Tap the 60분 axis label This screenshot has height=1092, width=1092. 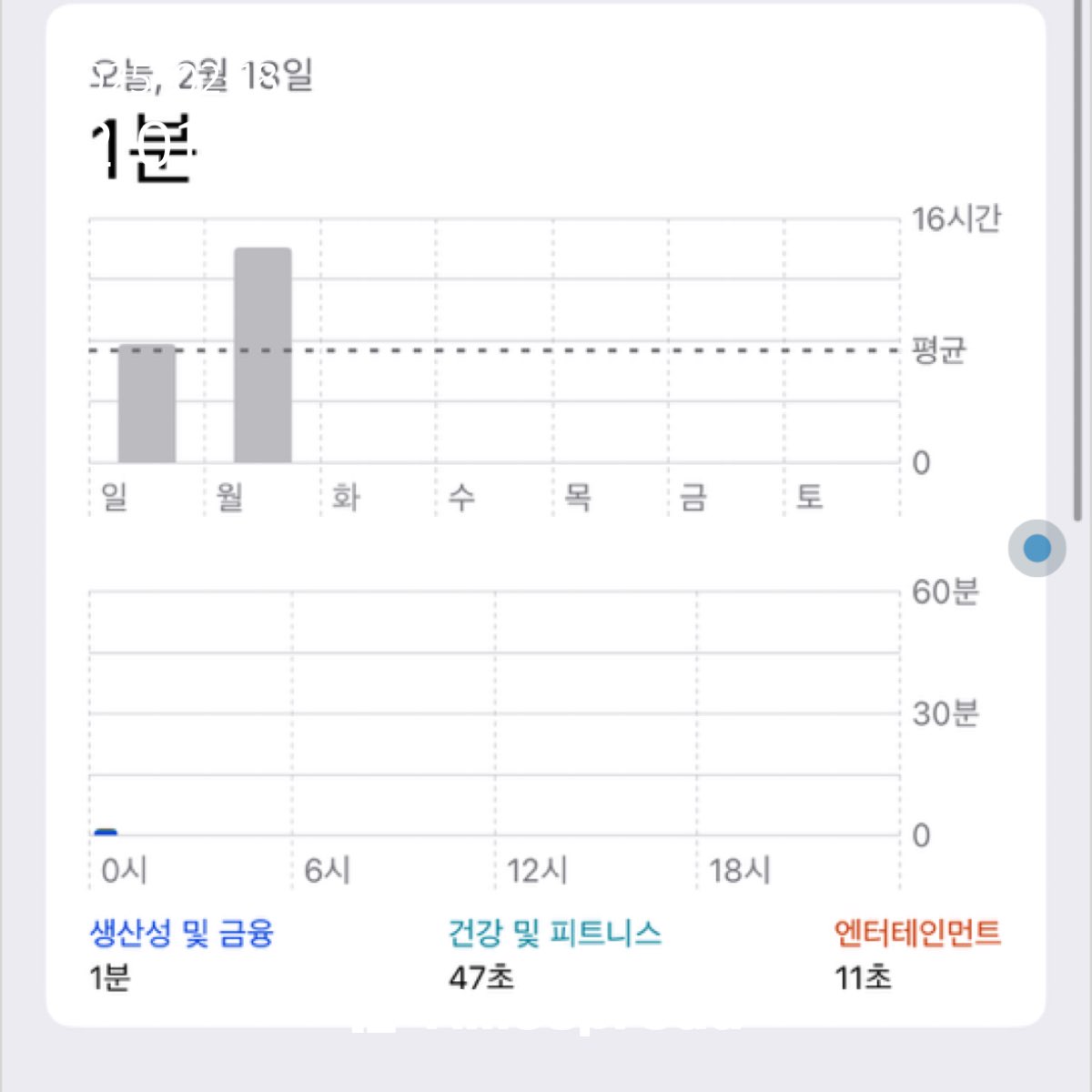click(x=945, y=591)
